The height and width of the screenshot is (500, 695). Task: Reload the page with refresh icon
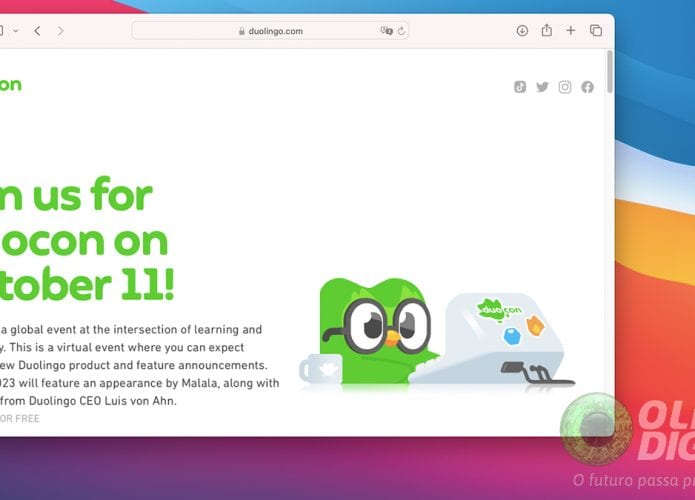point(401,31)
